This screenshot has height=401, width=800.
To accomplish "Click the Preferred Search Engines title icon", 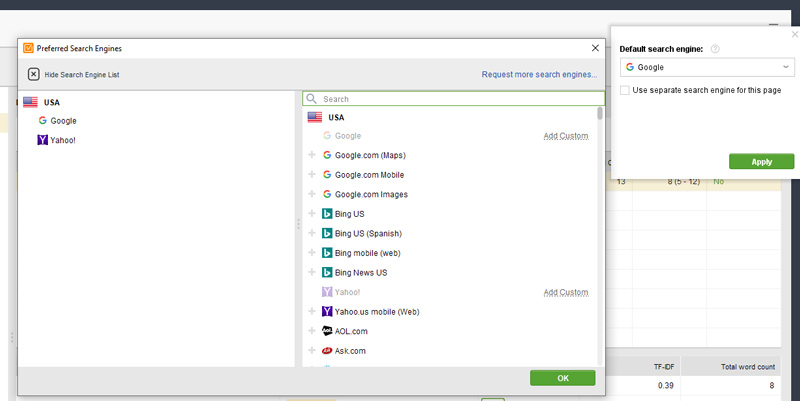I will (28, 48).
